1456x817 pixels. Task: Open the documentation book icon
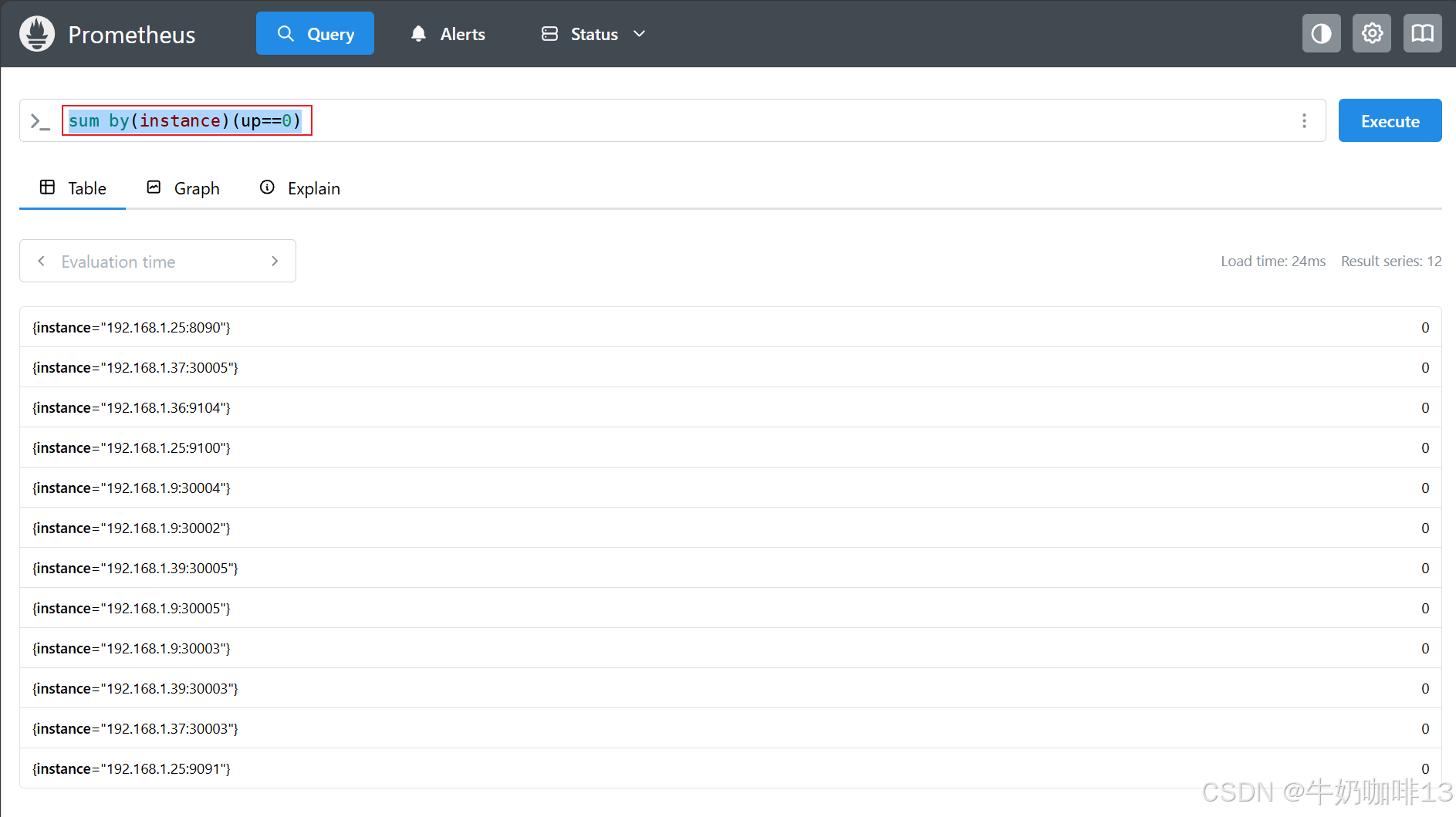pyautogui.click(x=1422, y=33)
